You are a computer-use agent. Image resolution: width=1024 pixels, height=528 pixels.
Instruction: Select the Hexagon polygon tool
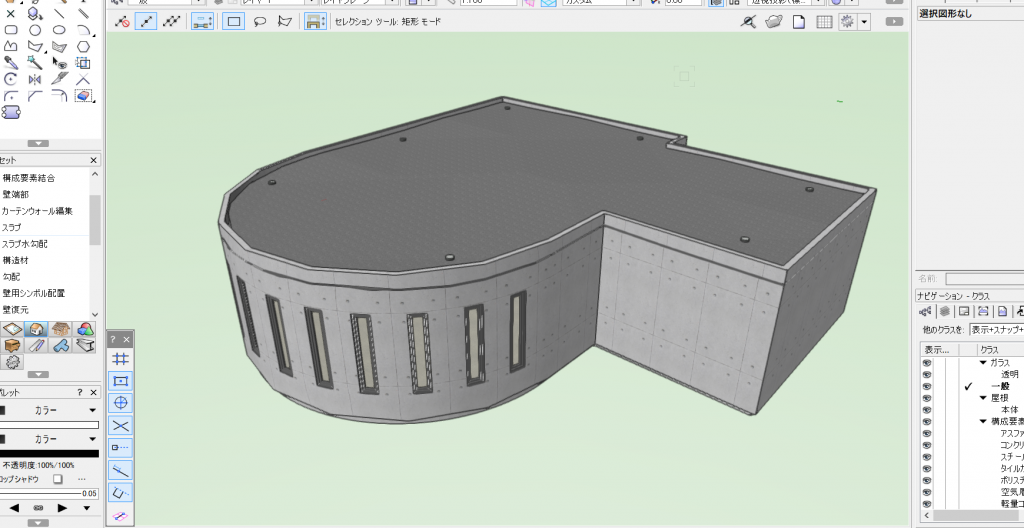pos(83,45)
